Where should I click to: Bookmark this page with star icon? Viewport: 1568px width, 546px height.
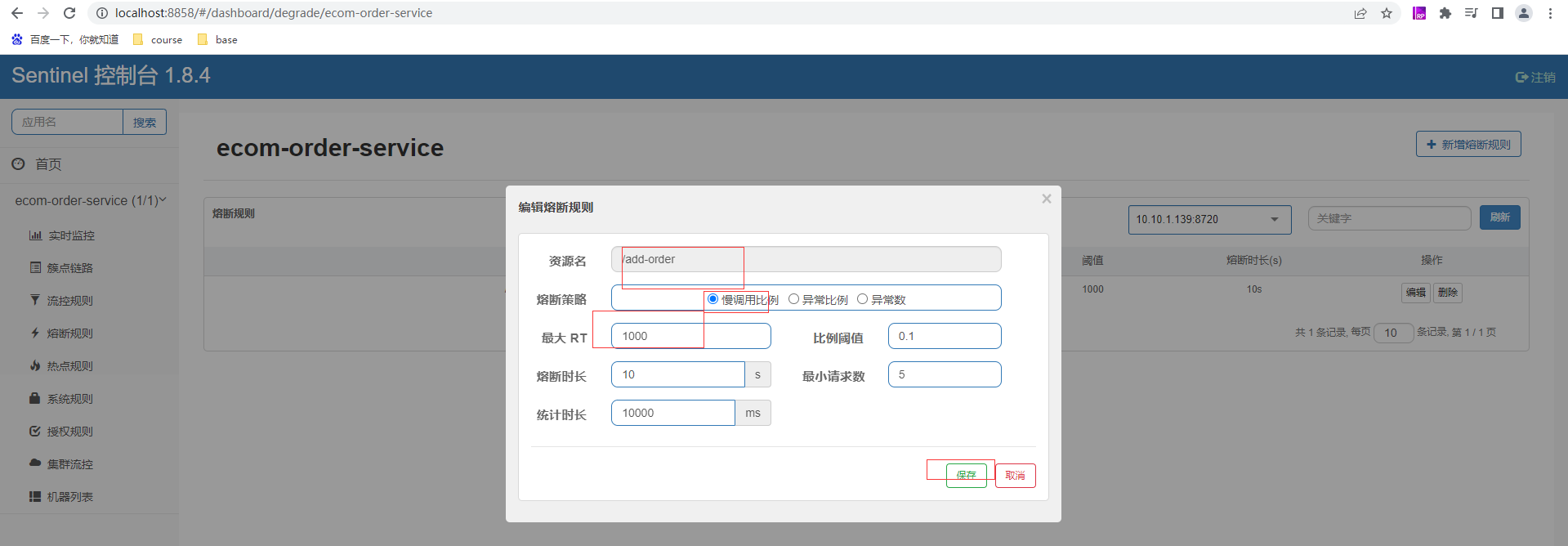1387,13
